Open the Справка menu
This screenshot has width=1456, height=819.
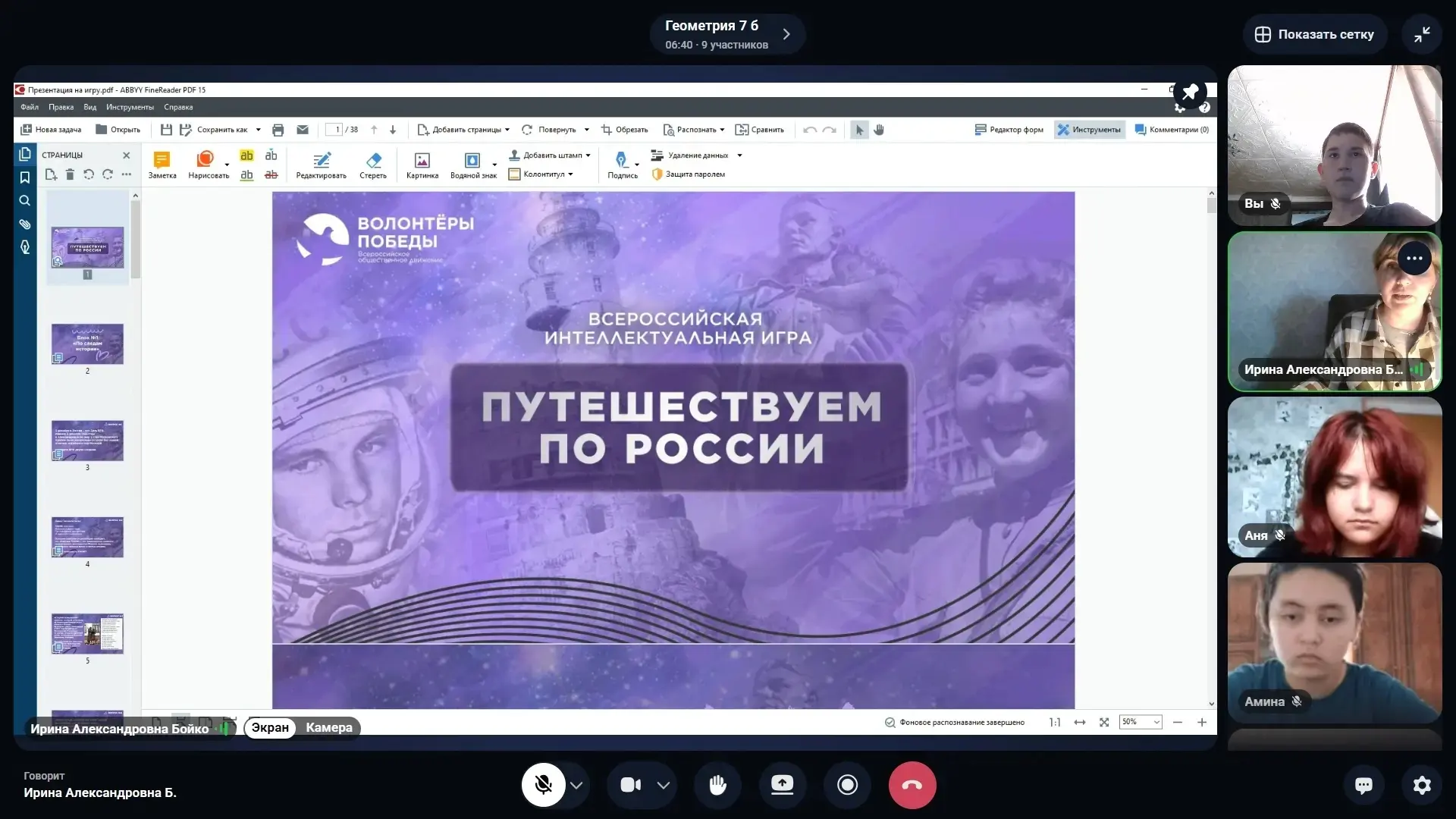(178, 107)
